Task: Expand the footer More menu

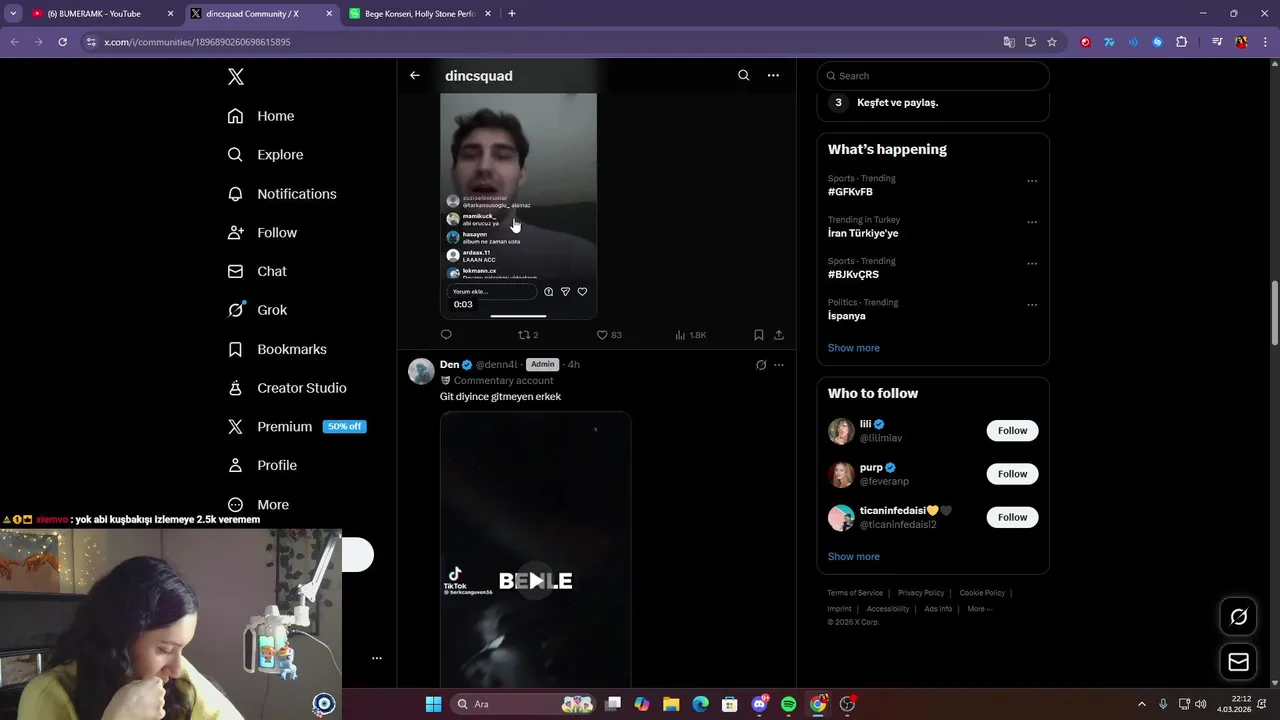Action: [x=979, y=609]
